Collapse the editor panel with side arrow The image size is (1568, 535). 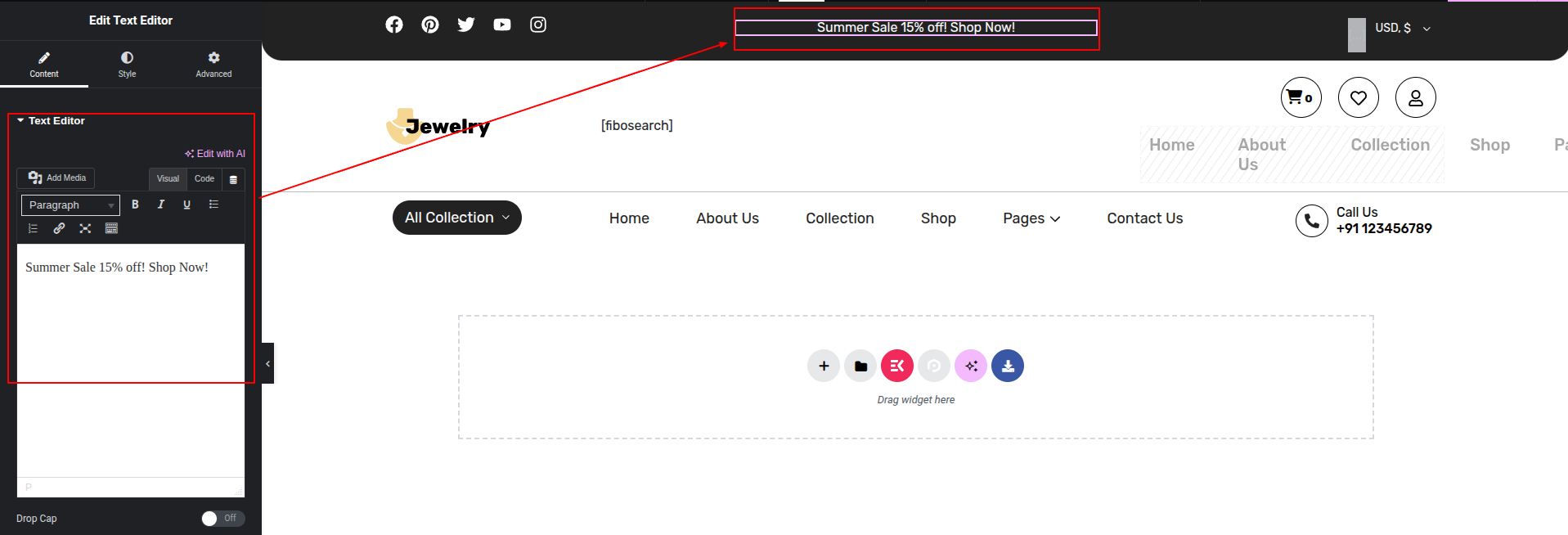pos(267,363)
